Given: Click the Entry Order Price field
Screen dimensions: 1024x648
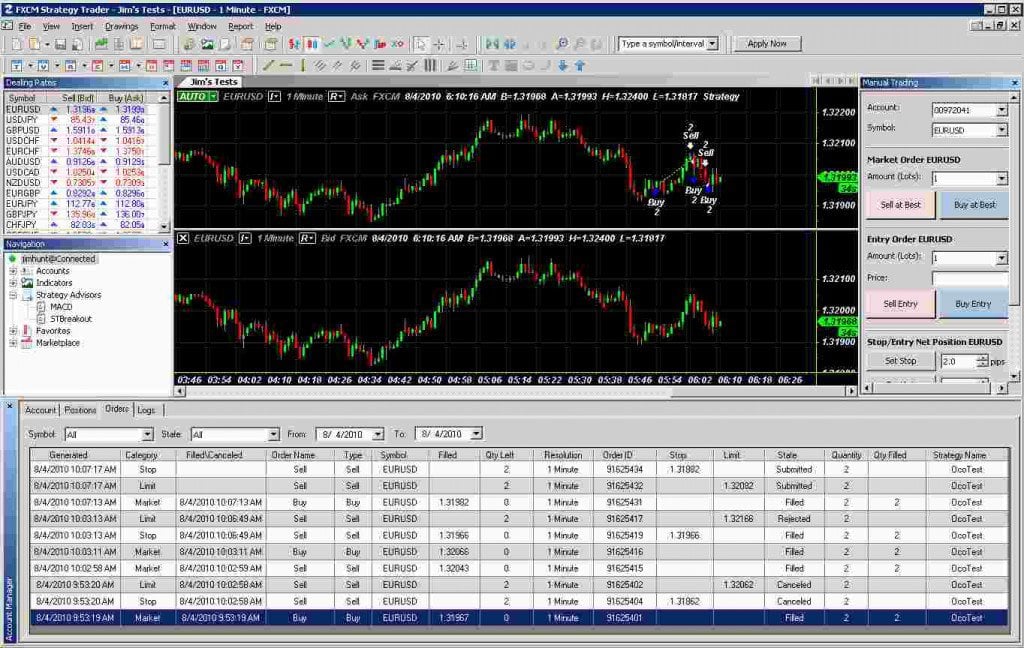Looking at the screenshot, I should 970,279.
